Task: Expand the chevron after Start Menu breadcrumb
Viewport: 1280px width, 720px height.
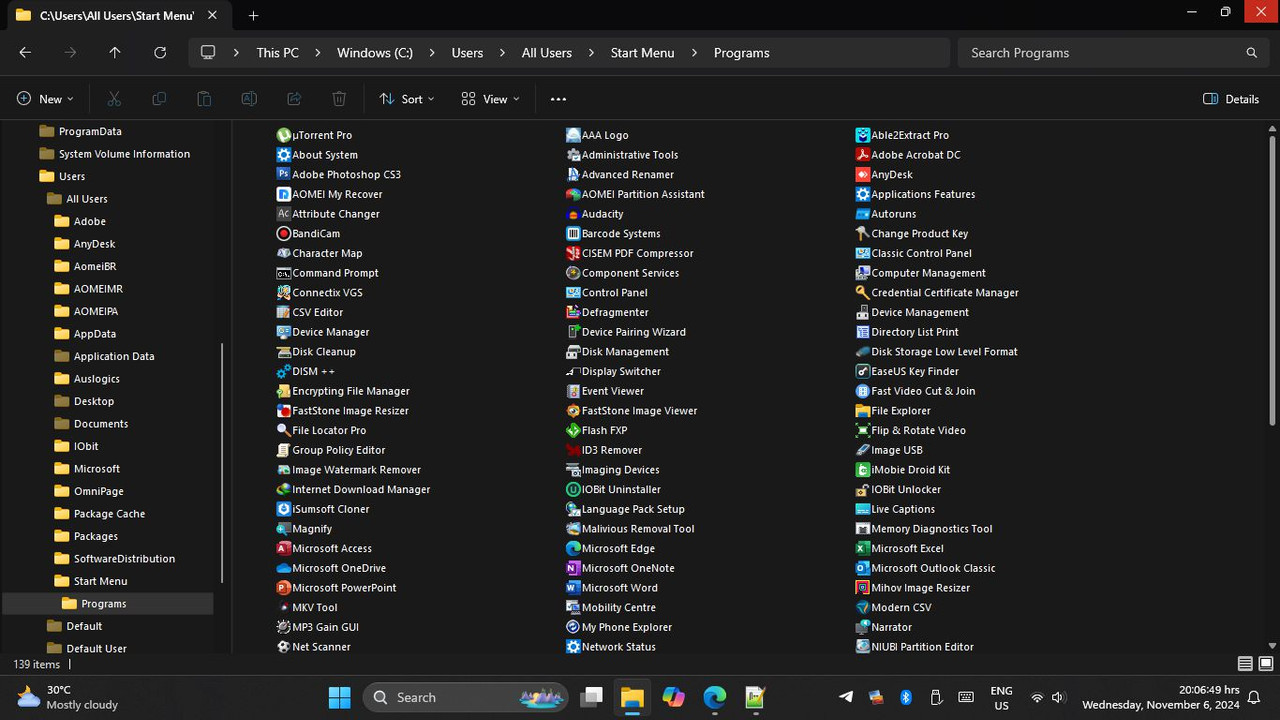Action: [x=694, y=53]
